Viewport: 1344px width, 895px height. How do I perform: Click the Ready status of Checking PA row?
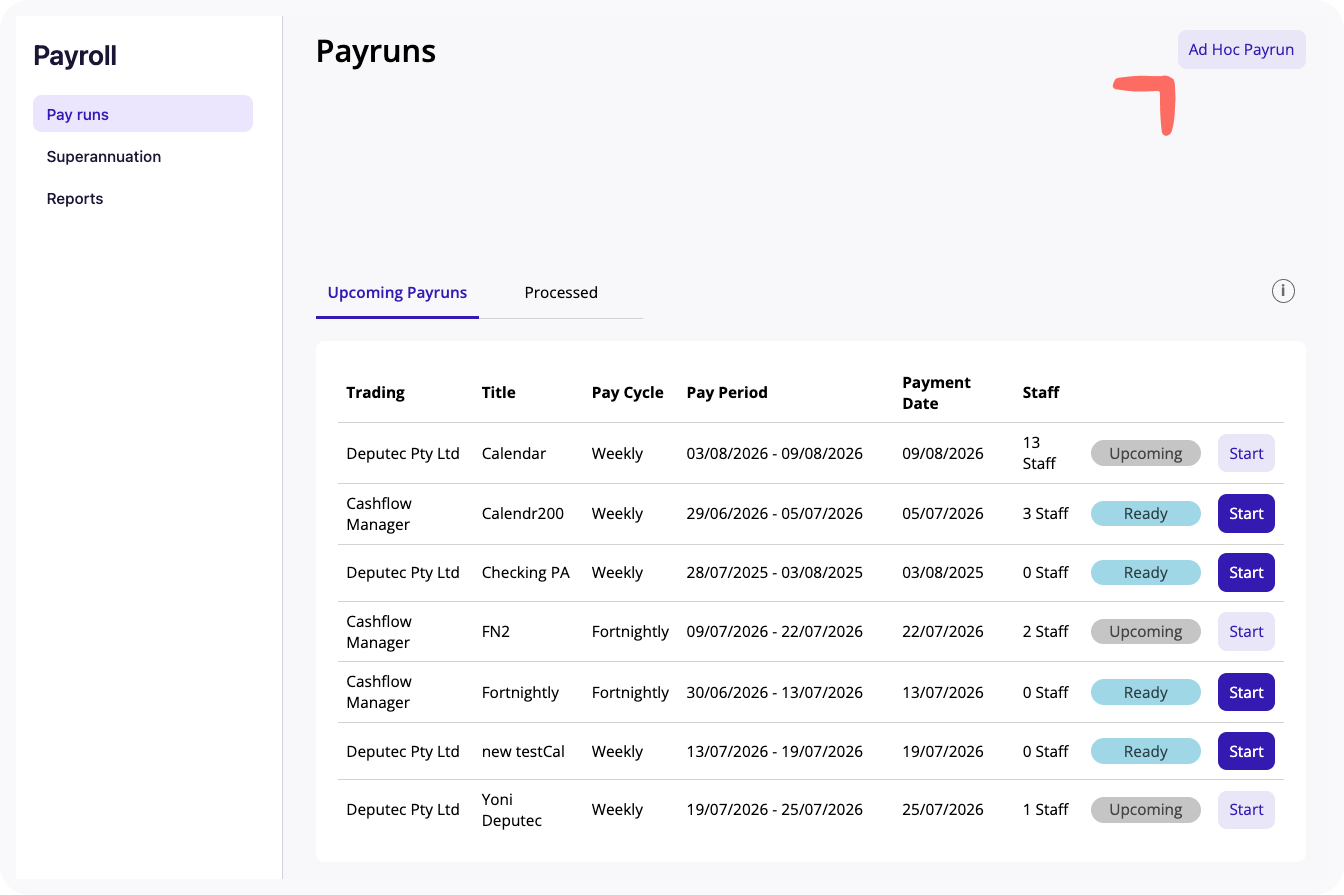pyautogui.click(x=1145, y=572)
